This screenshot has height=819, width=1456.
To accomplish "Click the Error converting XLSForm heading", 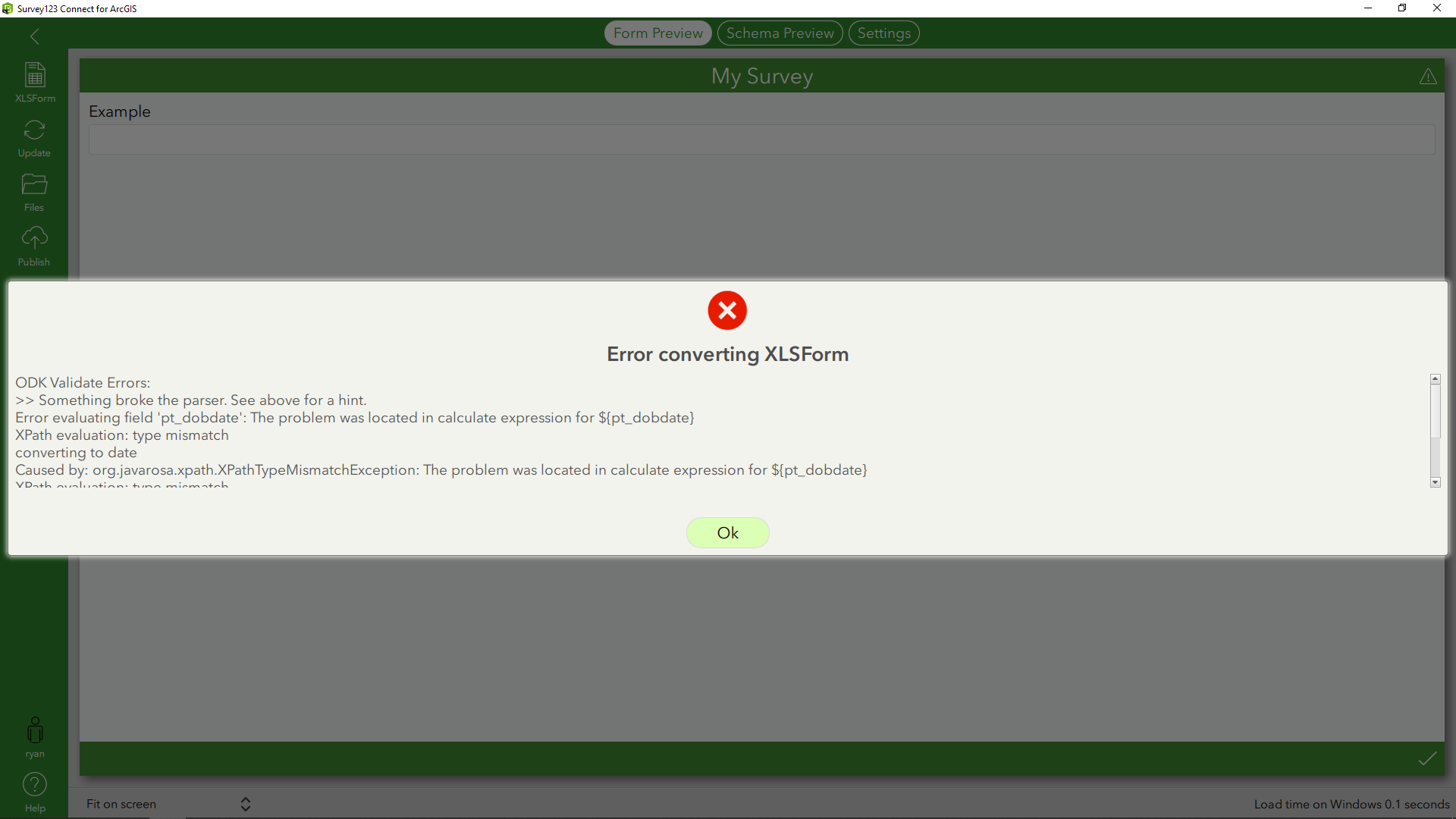I will pyautogui.click(x=727, y=354).
